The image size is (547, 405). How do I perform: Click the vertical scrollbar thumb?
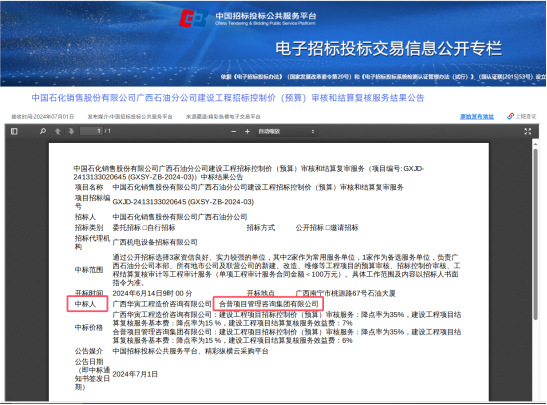[535, 234]
